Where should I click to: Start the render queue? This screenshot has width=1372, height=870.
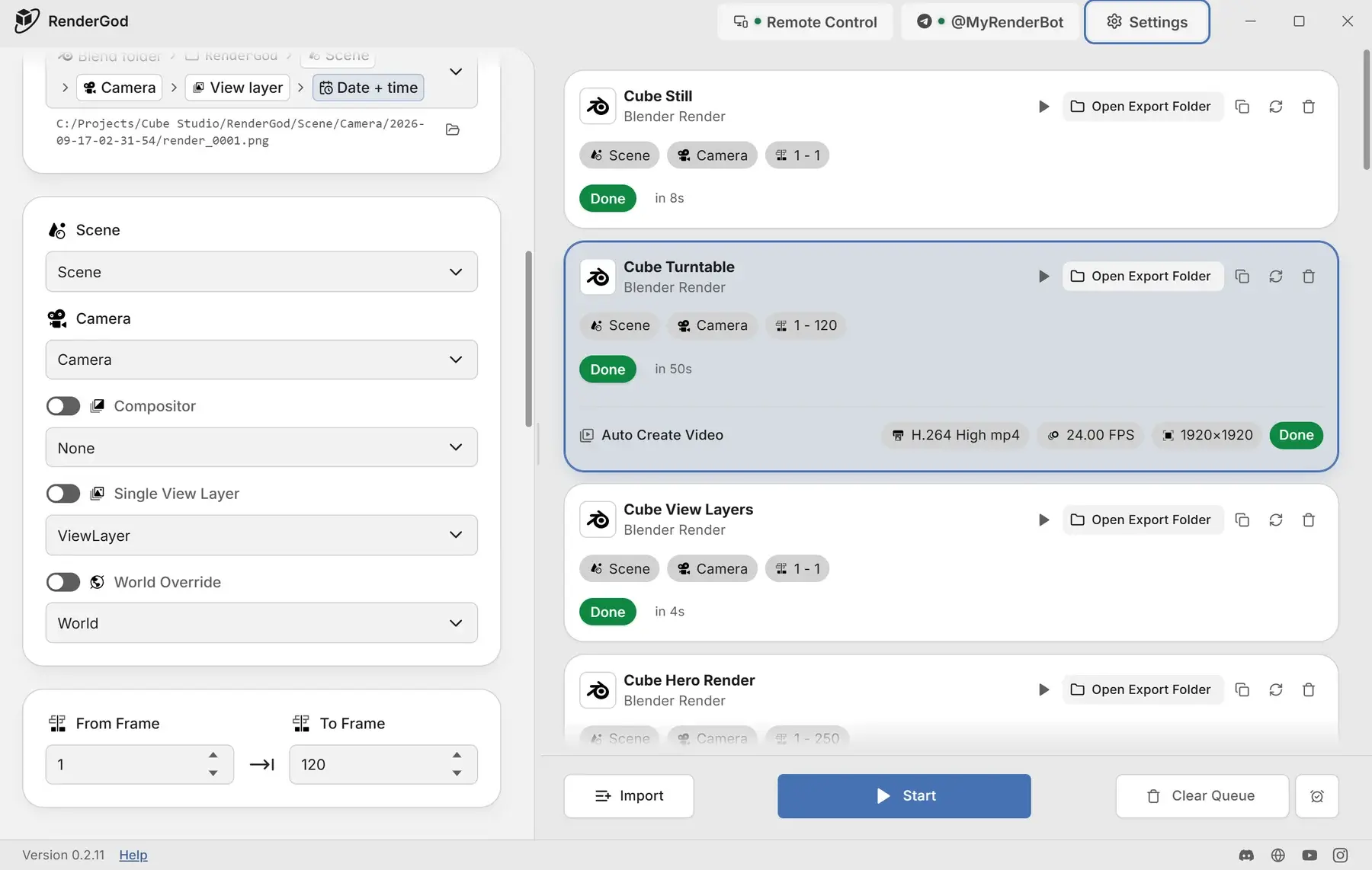click(x=904, y=796)
